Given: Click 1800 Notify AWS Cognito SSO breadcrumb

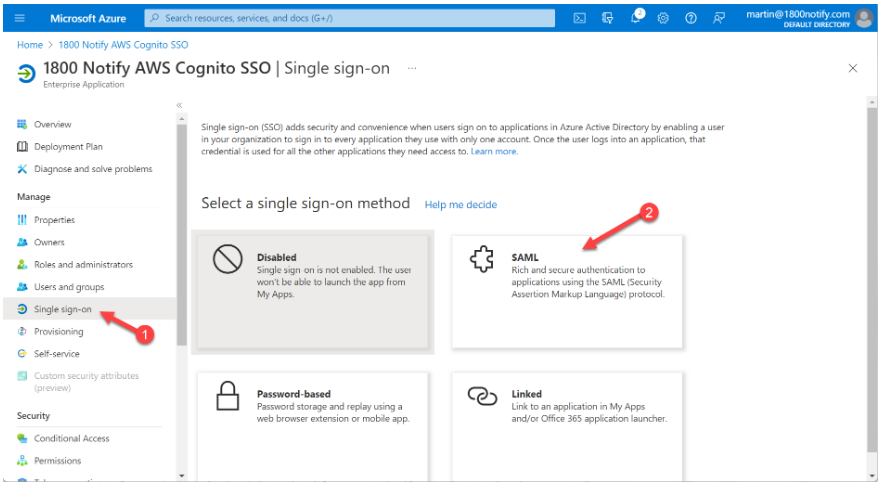Looking at the screenshot, I should click(x=123, y=45).
